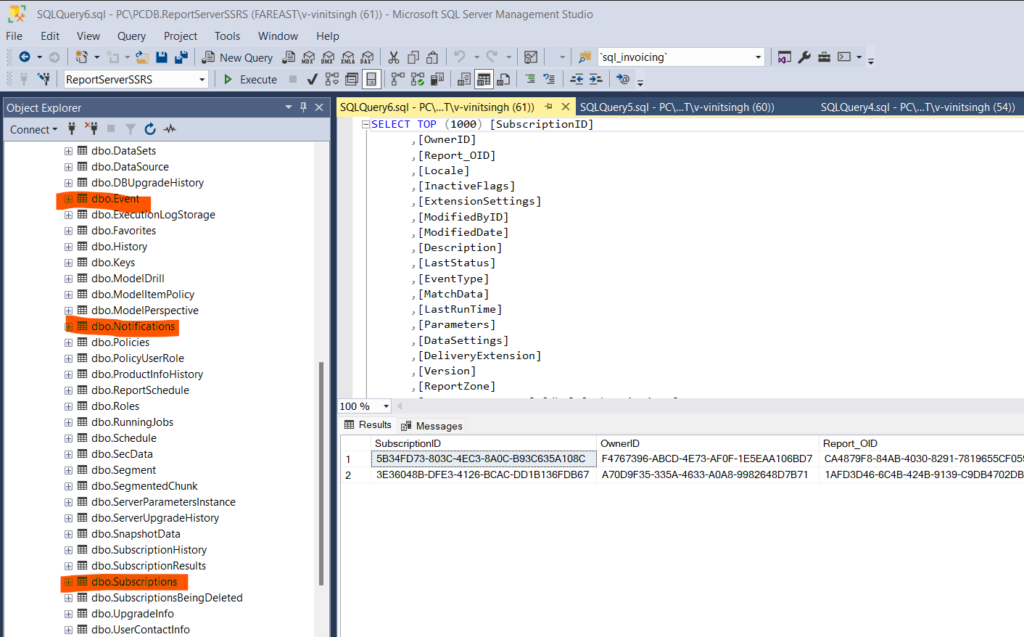This screenshot has height=637, width=1024.
Task: Switch output to Results to File
Action: point(503,80)
